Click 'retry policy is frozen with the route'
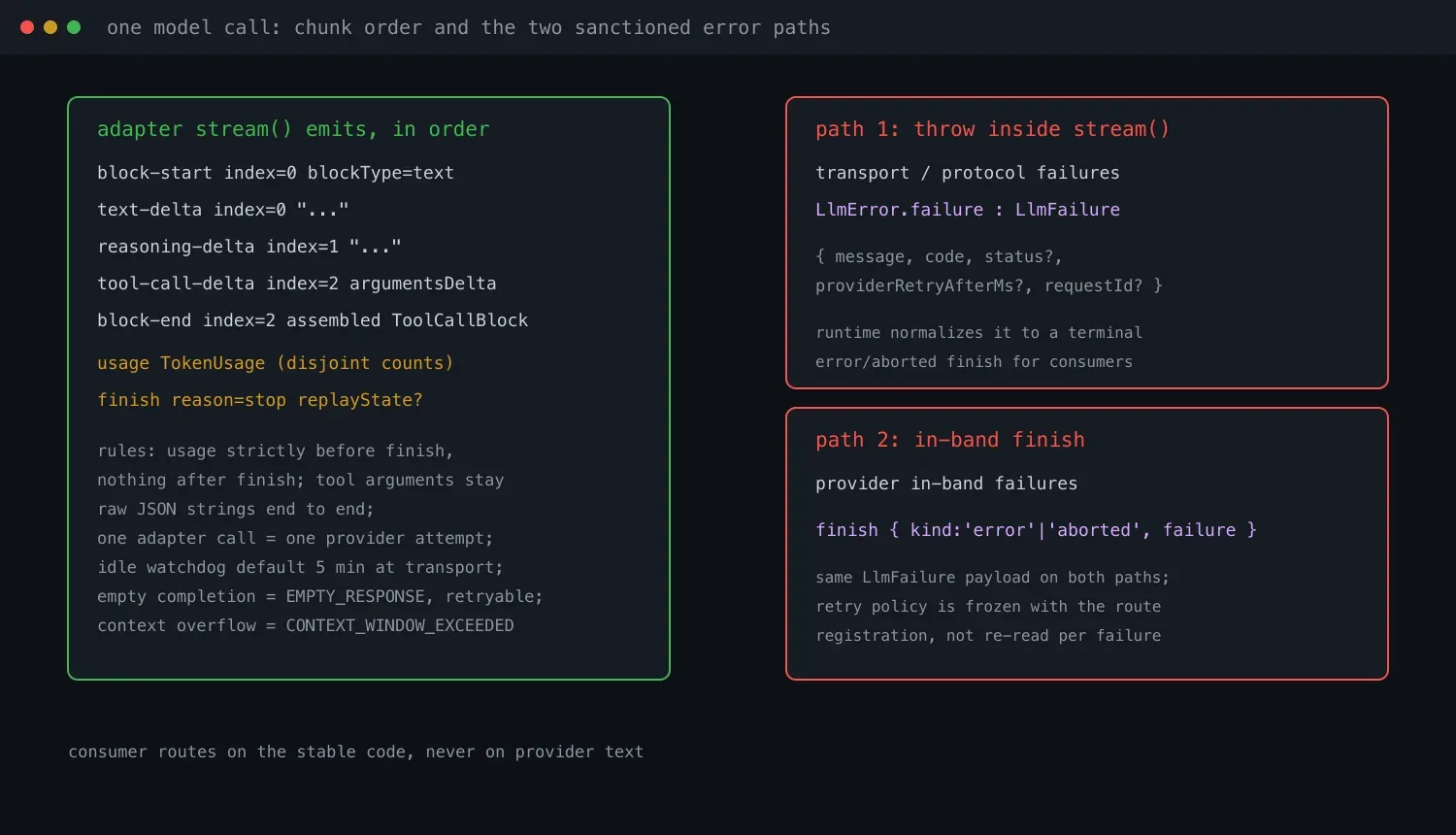Viewport: 1456px width, 835px height. click(988, 606)
